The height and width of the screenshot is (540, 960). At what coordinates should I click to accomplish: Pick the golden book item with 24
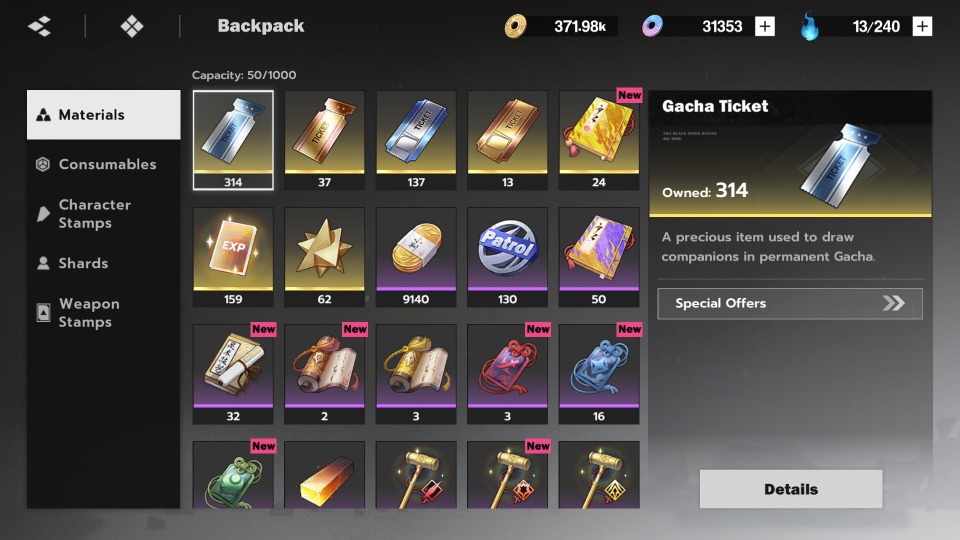(x=599, y=140)
